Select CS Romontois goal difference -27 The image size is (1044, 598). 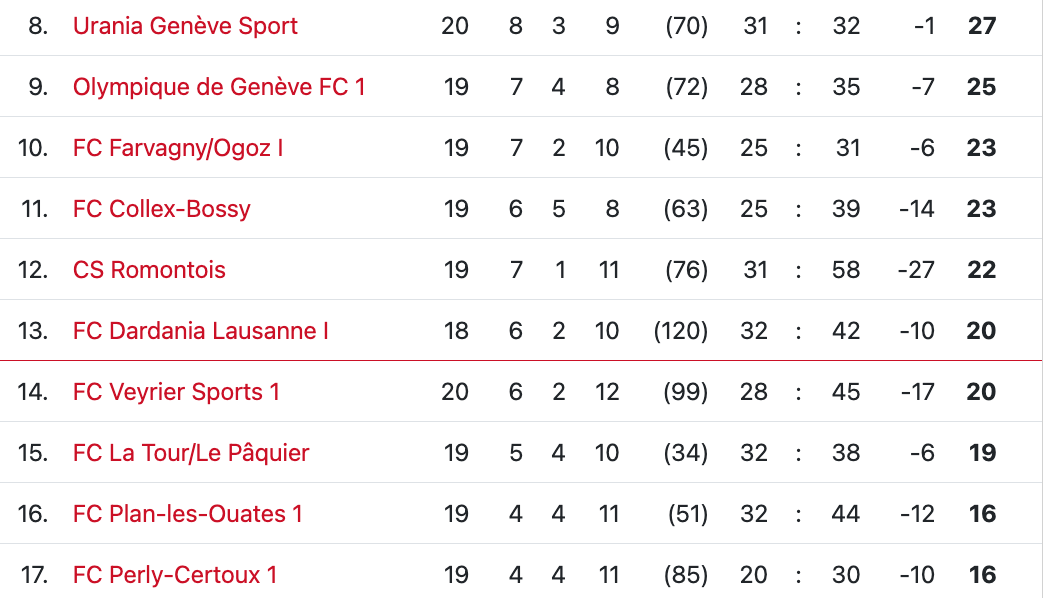(916, 270)
